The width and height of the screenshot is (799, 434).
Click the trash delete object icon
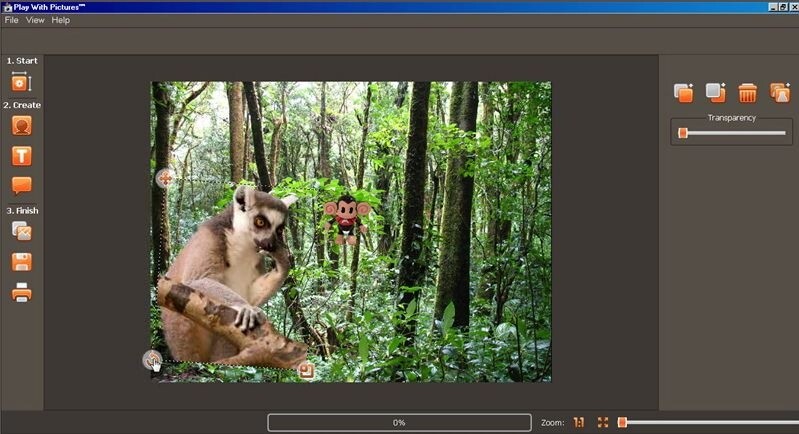tap(748, 93)
